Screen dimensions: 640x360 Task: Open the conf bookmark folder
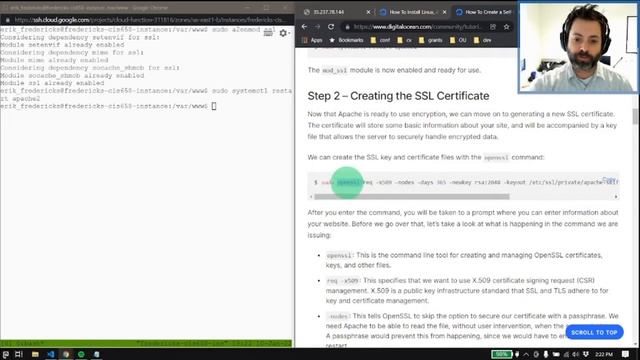click(380, 40)
